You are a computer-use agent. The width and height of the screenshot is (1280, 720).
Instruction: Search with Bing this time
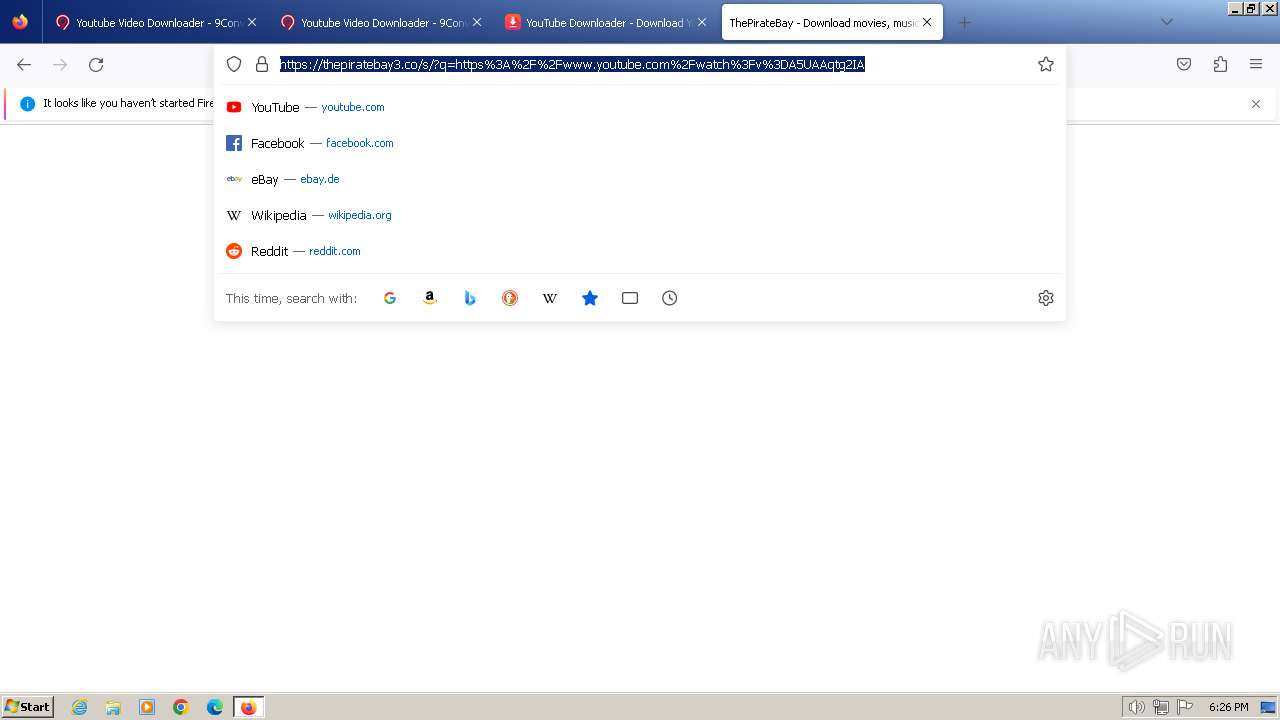click(x=470, y=298)
